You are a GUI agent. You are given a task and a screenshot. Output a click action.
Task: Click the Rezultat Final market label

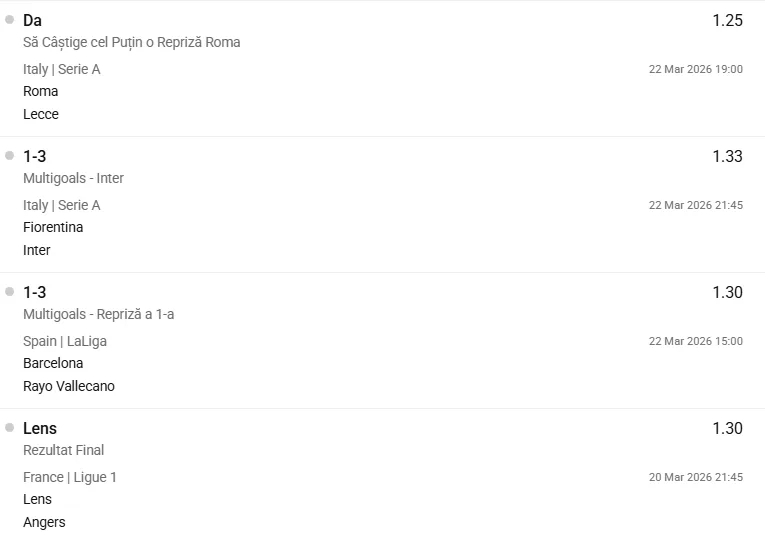[64, 450]
